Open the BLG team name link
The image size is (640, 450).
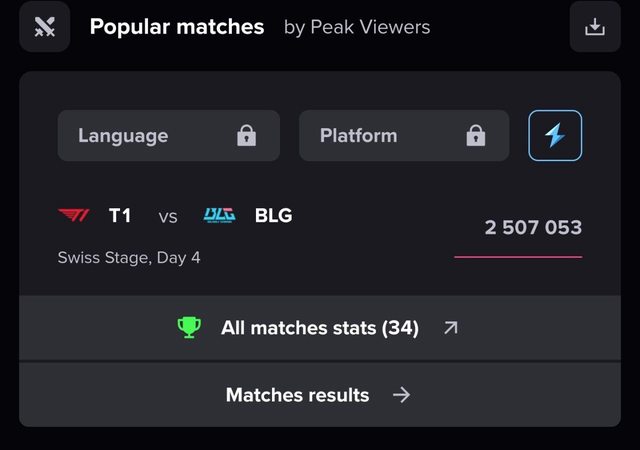pos(273,215)
